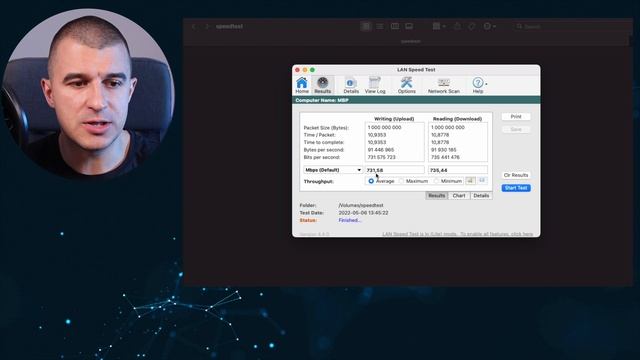Click the Forward arrow in the Finder window
The height and width of the screenshot is (360, 640).
207,27
